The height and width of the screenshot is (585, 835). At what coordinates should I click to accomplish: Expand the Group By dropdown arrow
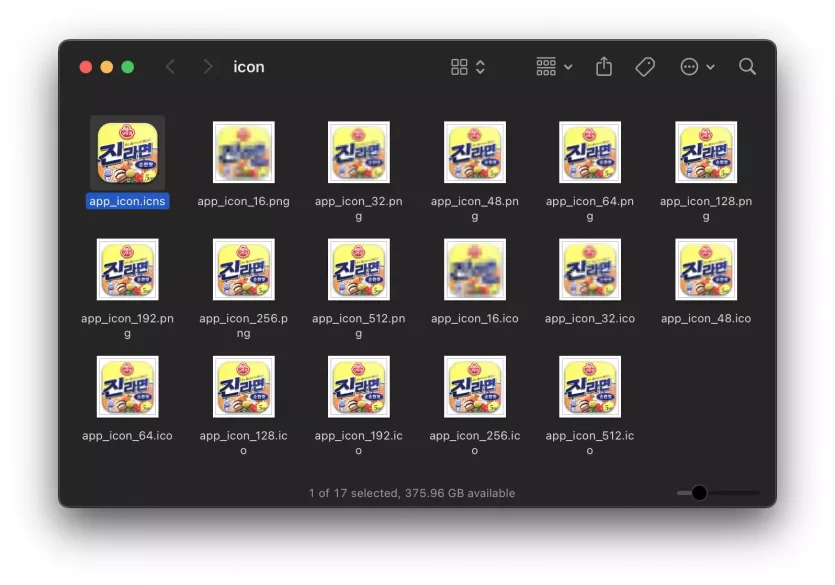coord(568,67)
